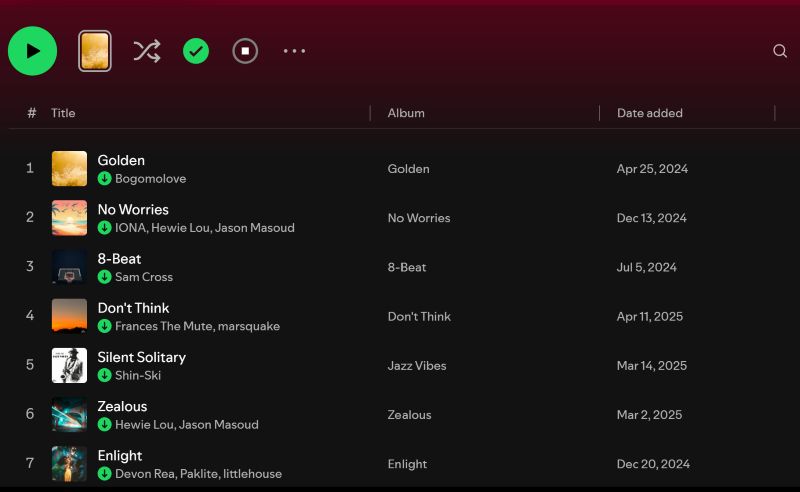Click downloaded icon next to Bogomolove
Image resolution: width=800 pixels, height=492 pixels.
click(104, 179)
